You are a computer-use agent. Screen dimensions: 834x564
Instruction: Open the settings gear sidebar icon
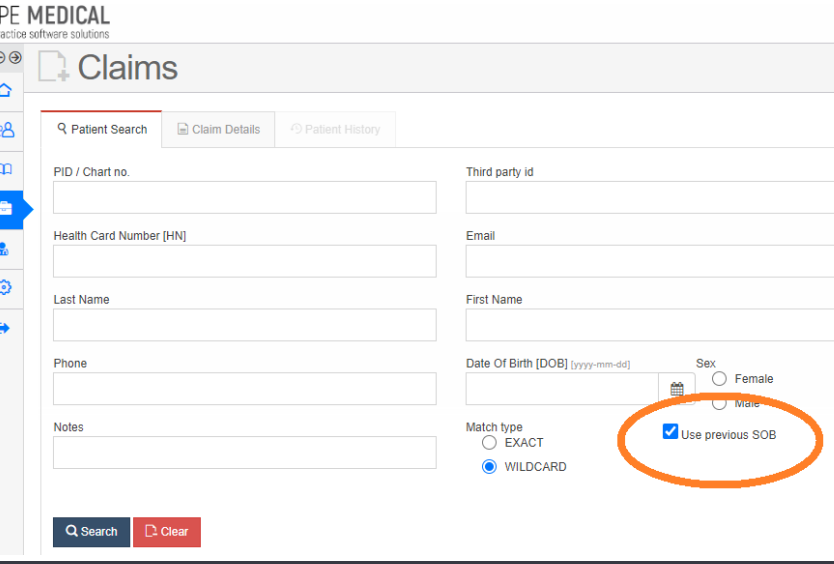pyautogui.click(x=5, y=288)
